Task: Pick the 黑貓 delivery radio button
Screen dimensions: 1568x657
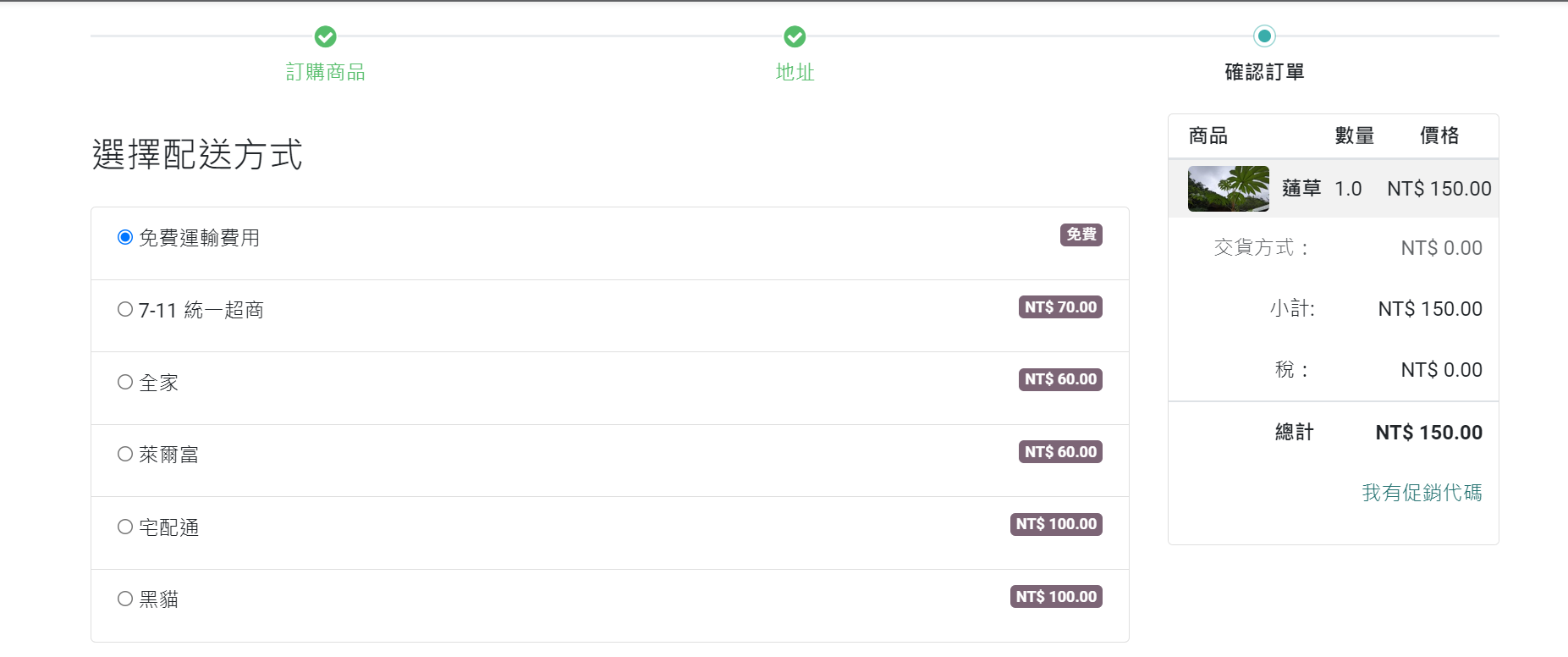Action: point(125,599)
